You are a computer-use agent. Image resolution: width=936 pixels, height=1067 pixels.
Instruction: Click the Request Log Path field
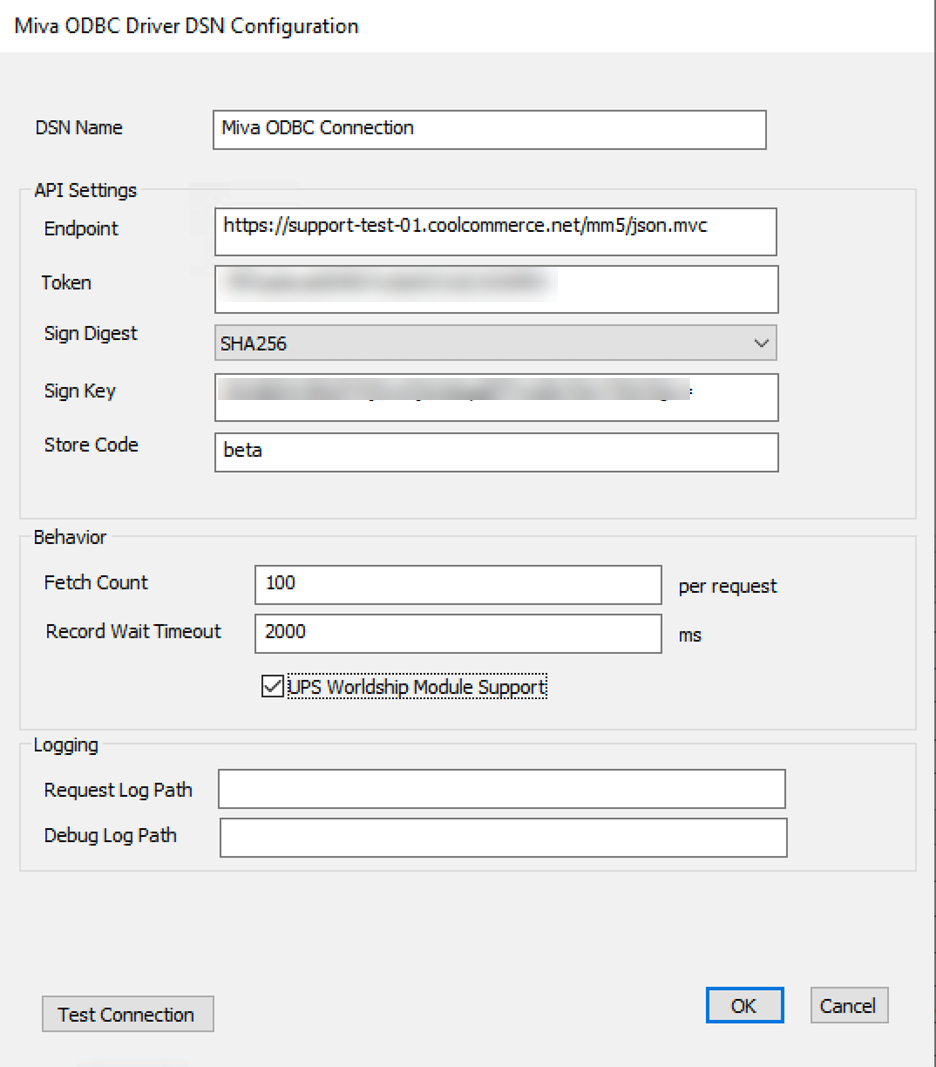click(502, 789)
